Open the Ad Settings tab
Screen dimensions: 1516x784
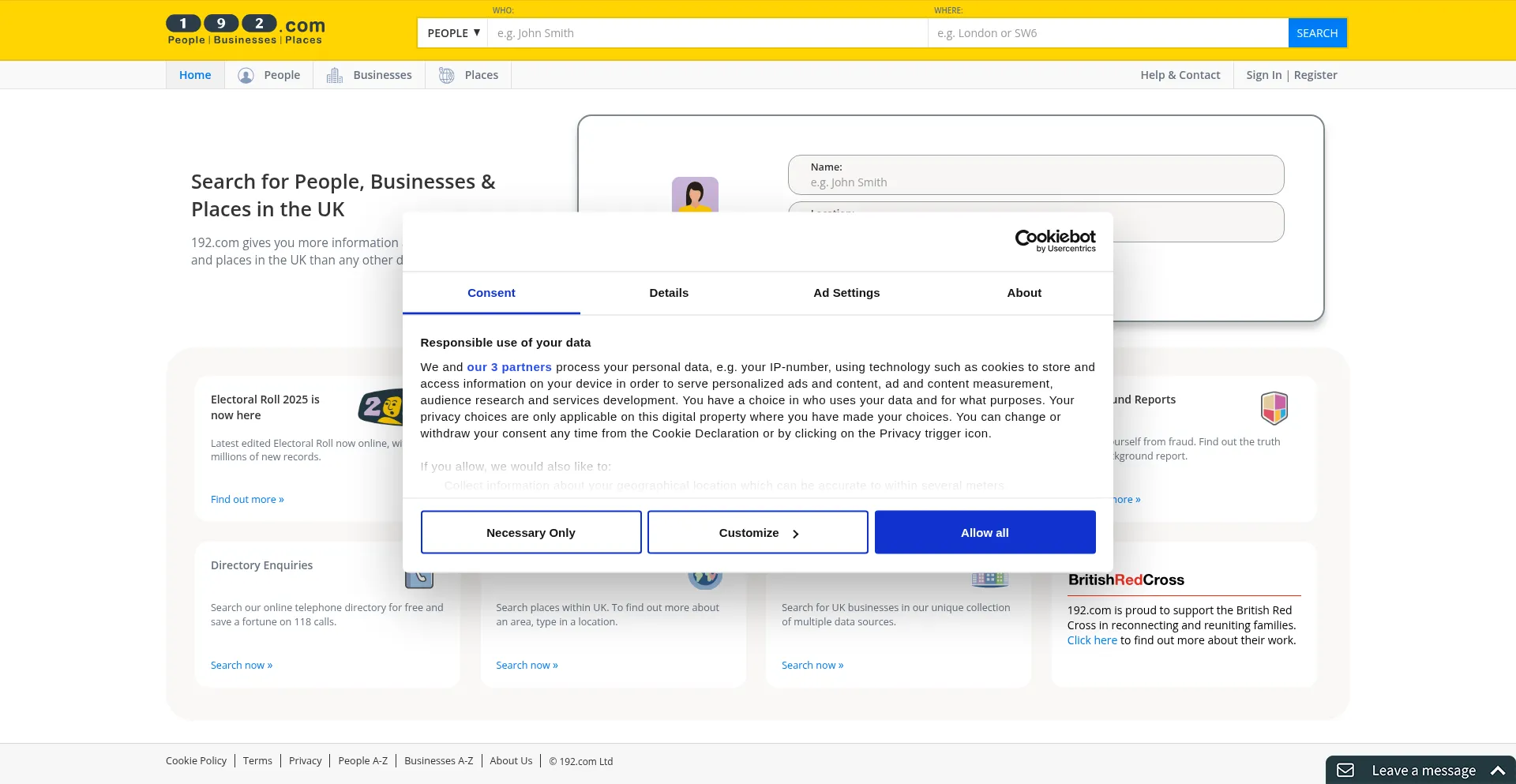846,293
